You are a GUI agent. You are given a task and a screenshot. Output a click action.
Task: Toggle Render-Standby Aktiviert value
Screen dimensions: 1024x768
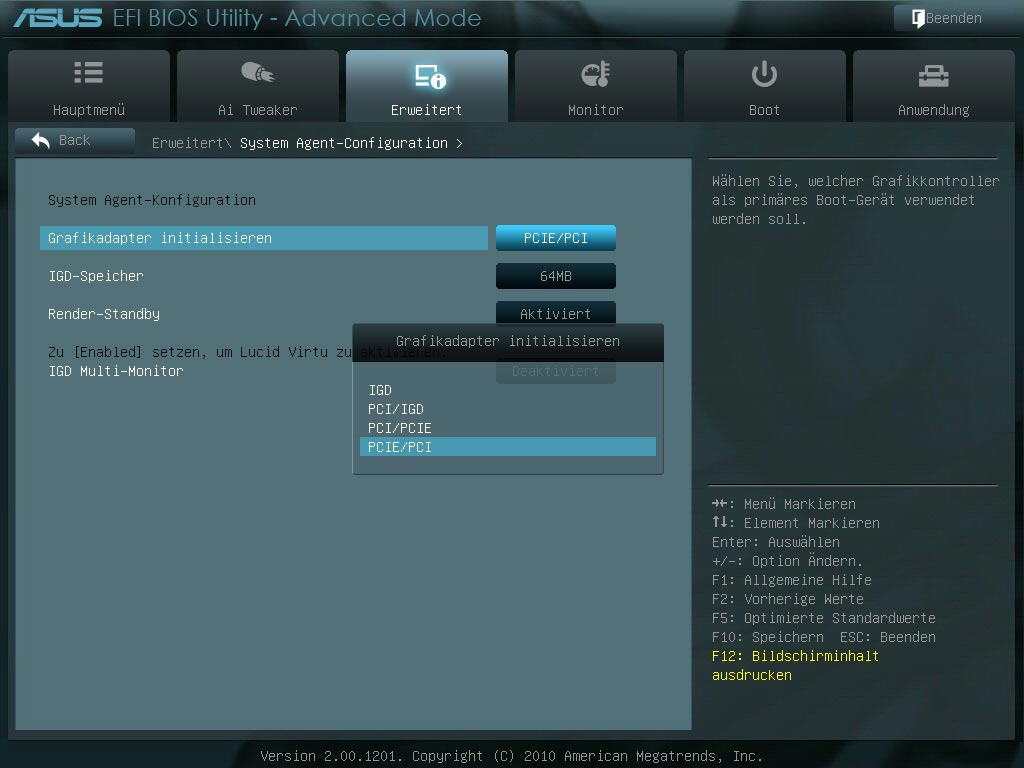[x=555, y=313]
